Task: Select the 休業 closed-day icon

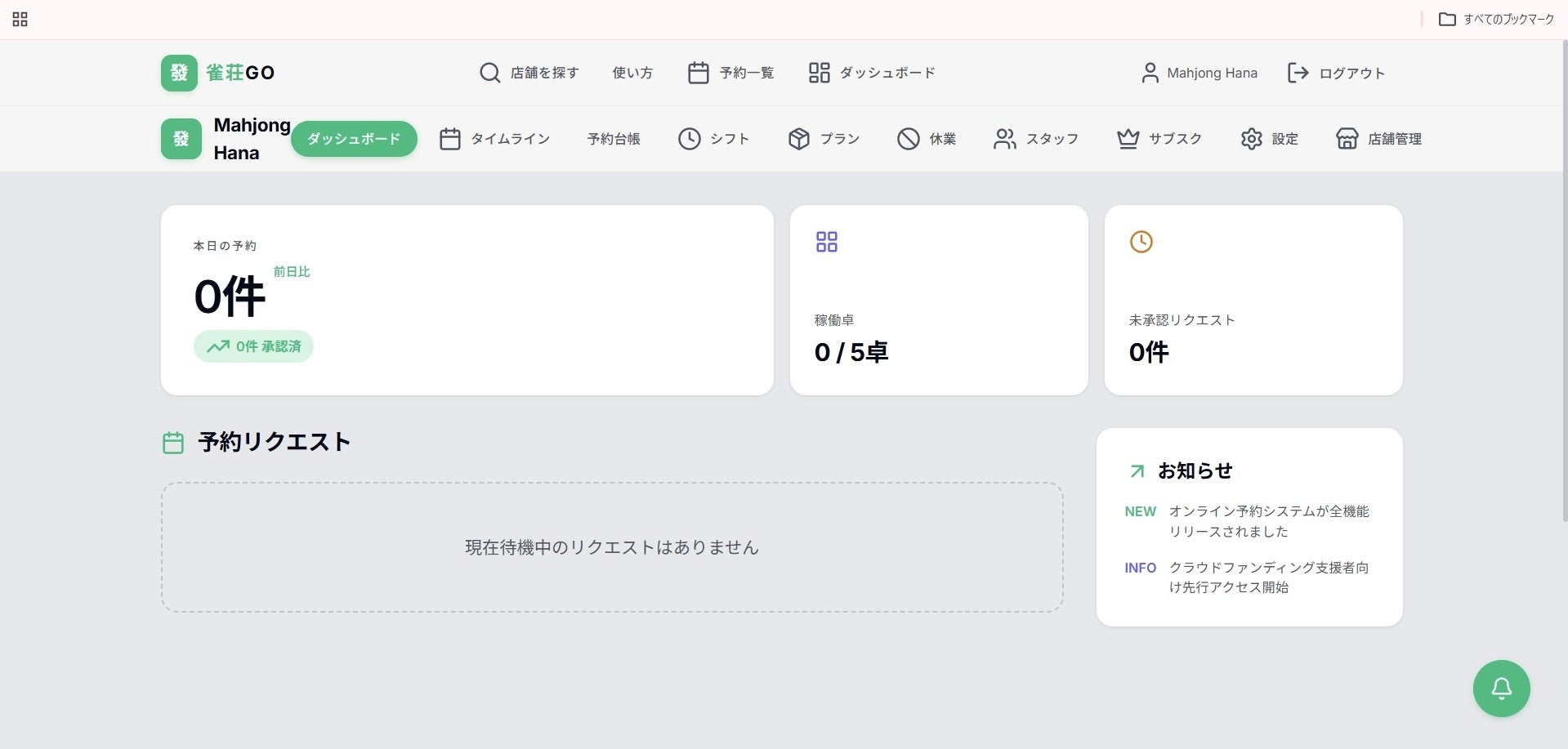Action: 909,139
